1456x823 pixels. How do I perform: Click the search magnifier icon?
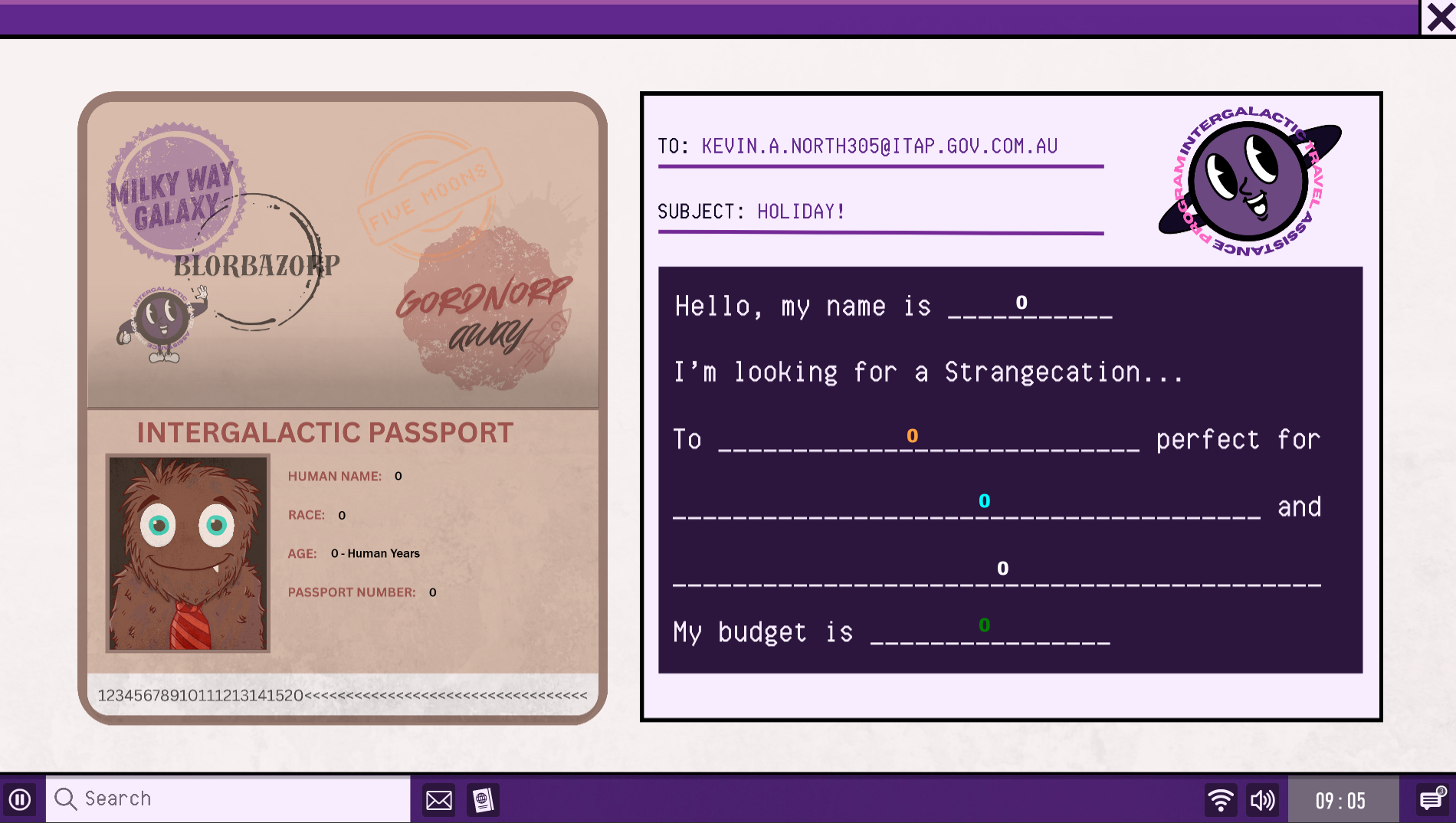[66, 798]
